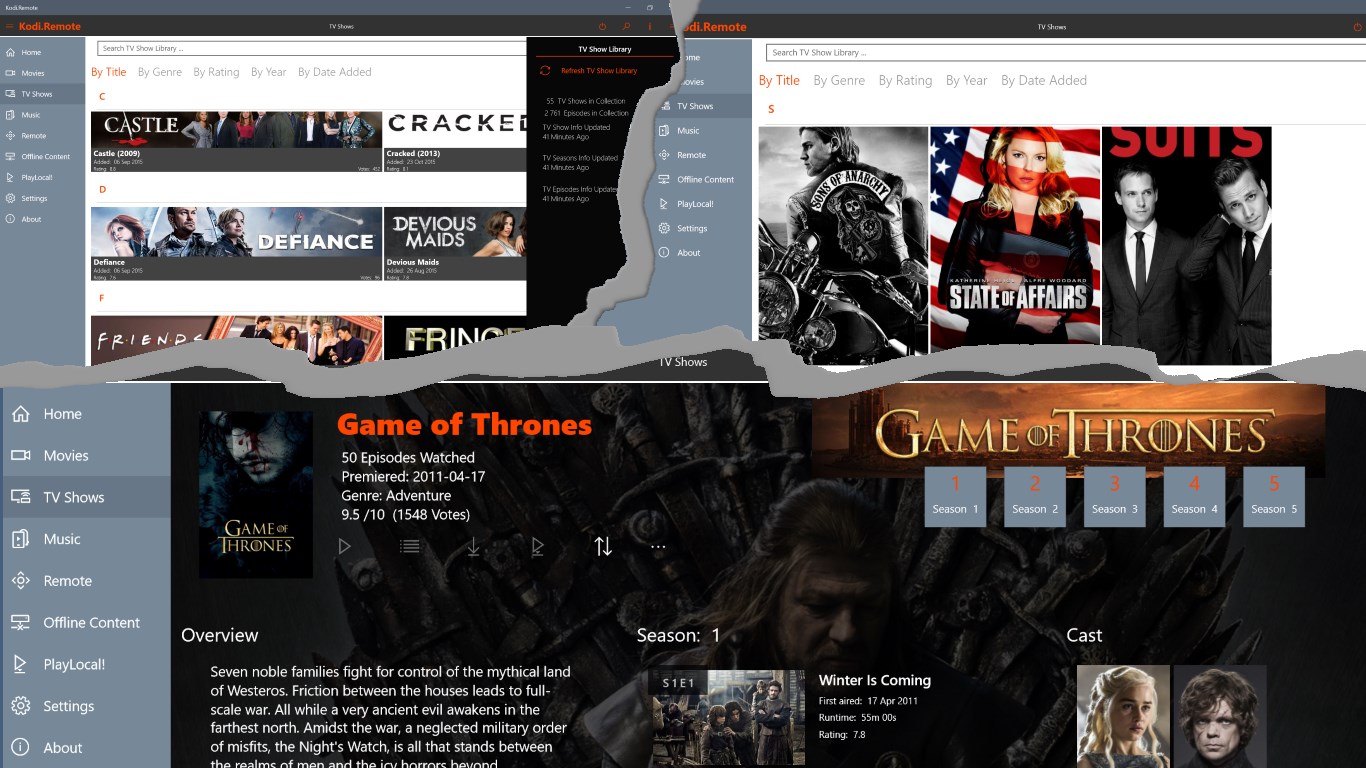Viewport: 1366px width, 768px height.
Task: Open Home in banner-list window sidebar
Action: click(x=43, y=52)
